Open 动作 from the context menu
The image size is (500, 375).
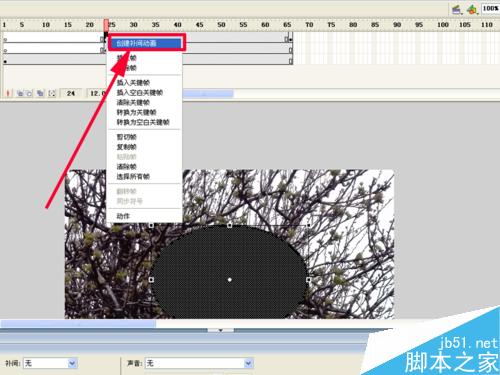(x=123, y=216)
